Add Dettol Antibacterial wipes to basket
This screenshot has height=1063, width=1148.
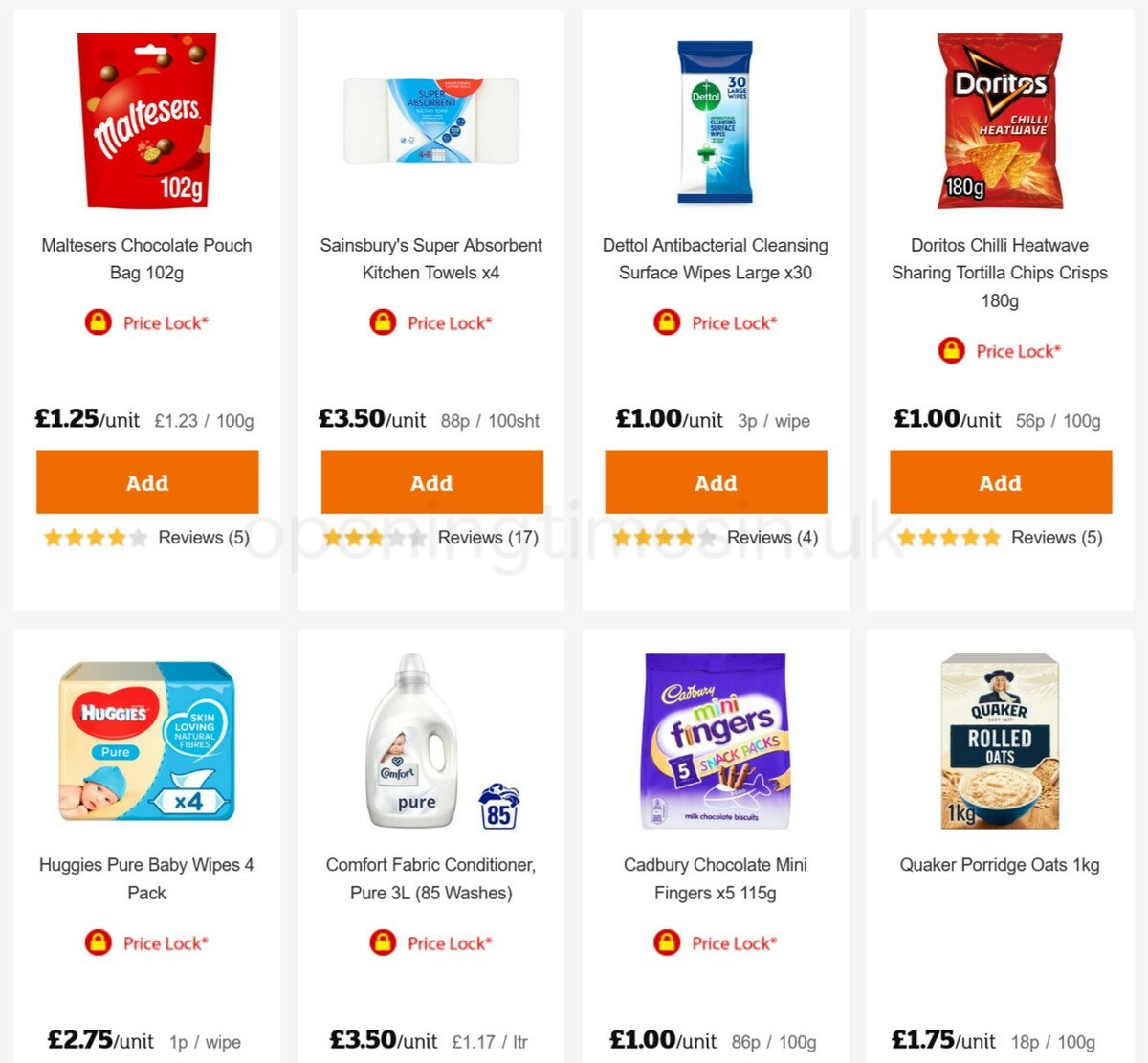pos(716,482)
